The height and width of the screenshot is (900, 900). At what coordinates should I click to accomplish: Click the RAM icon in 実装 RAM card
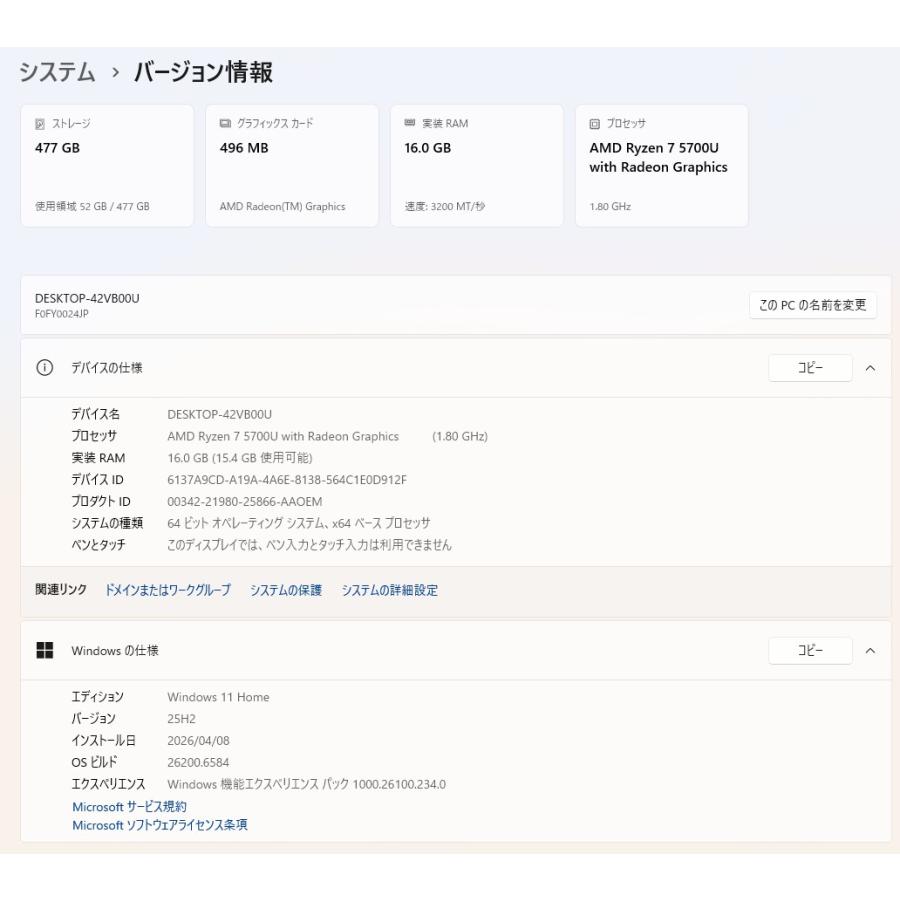(x=410, y=123)
